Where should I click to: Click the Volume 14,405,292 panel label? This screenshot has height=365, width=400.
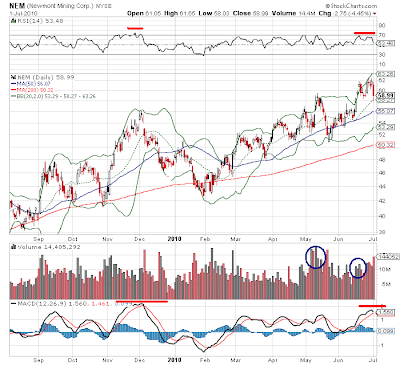[x=50, y=247]
